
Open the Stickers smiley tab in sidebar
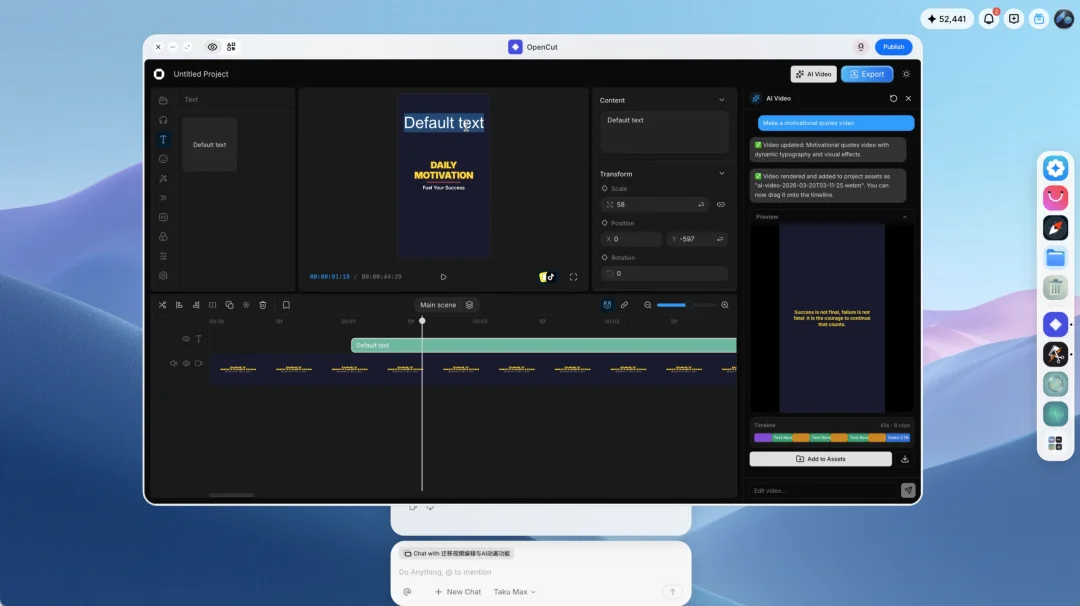pos(163,159)
